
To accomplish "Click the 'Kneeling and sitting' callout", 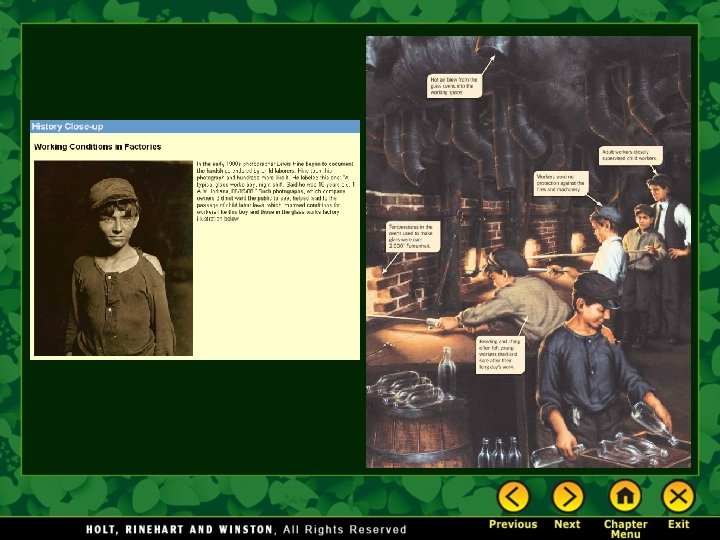I will (x=500, y=354).
